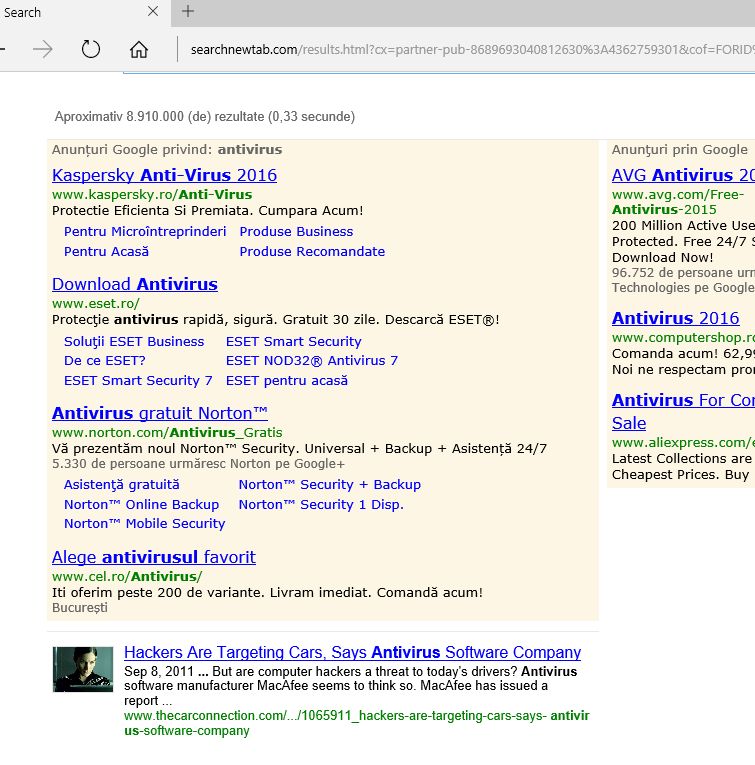Open AVG Antivirus sidebar ad

pyautogui.click(x=683, y=175)
